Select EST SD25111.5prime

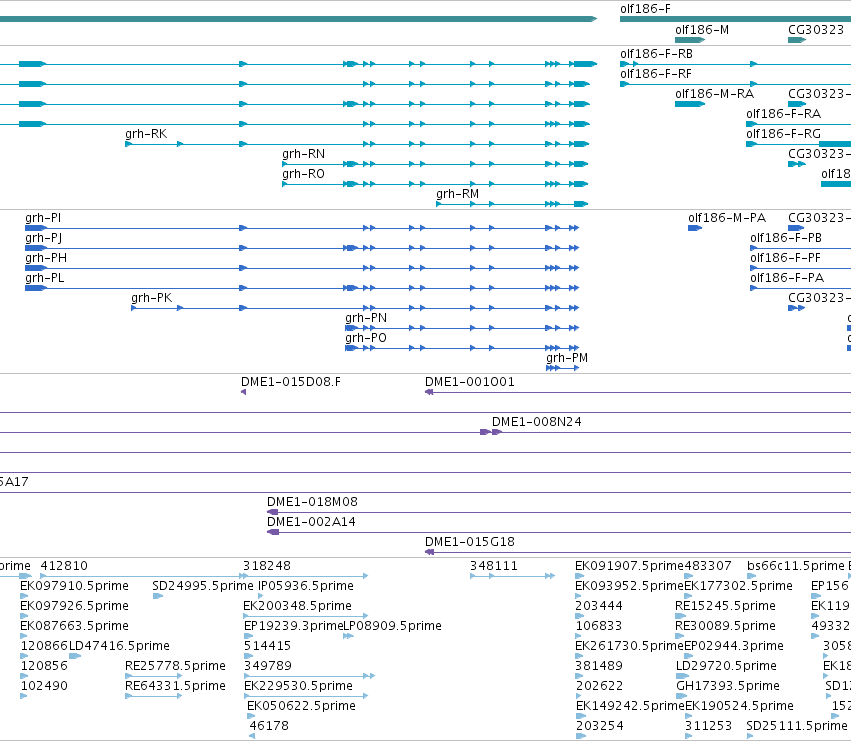click(x=797, y=726)
